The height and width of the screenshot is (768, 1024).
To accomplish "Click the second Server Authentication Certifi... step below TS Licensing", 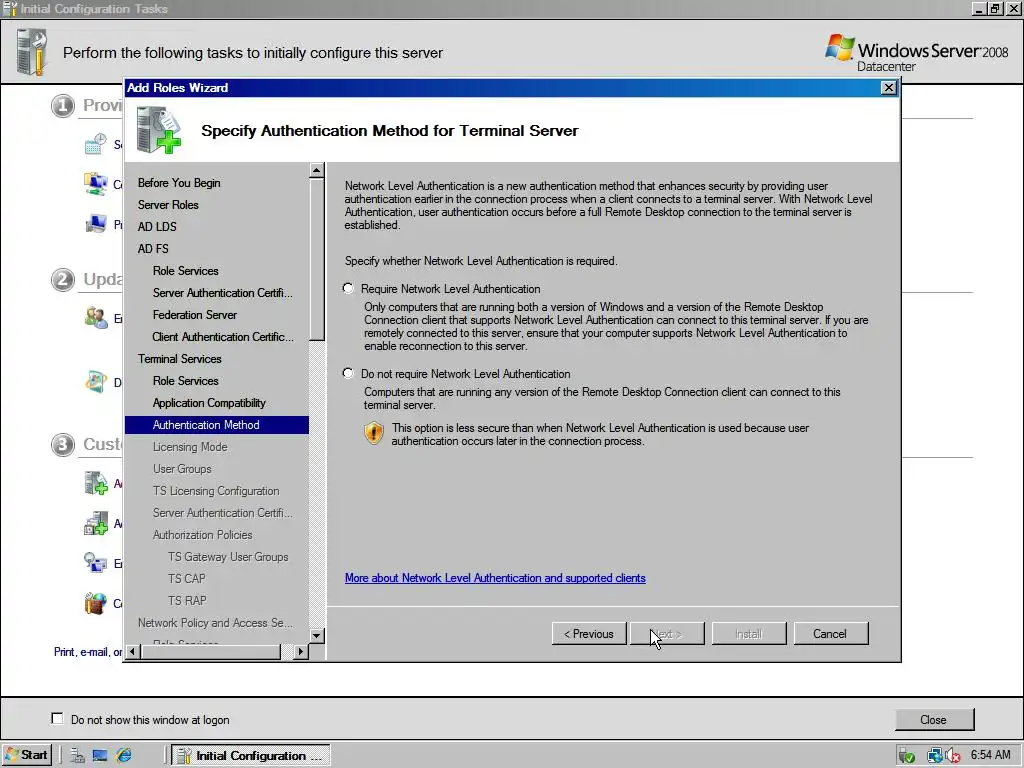I will (x=222, y=513).
